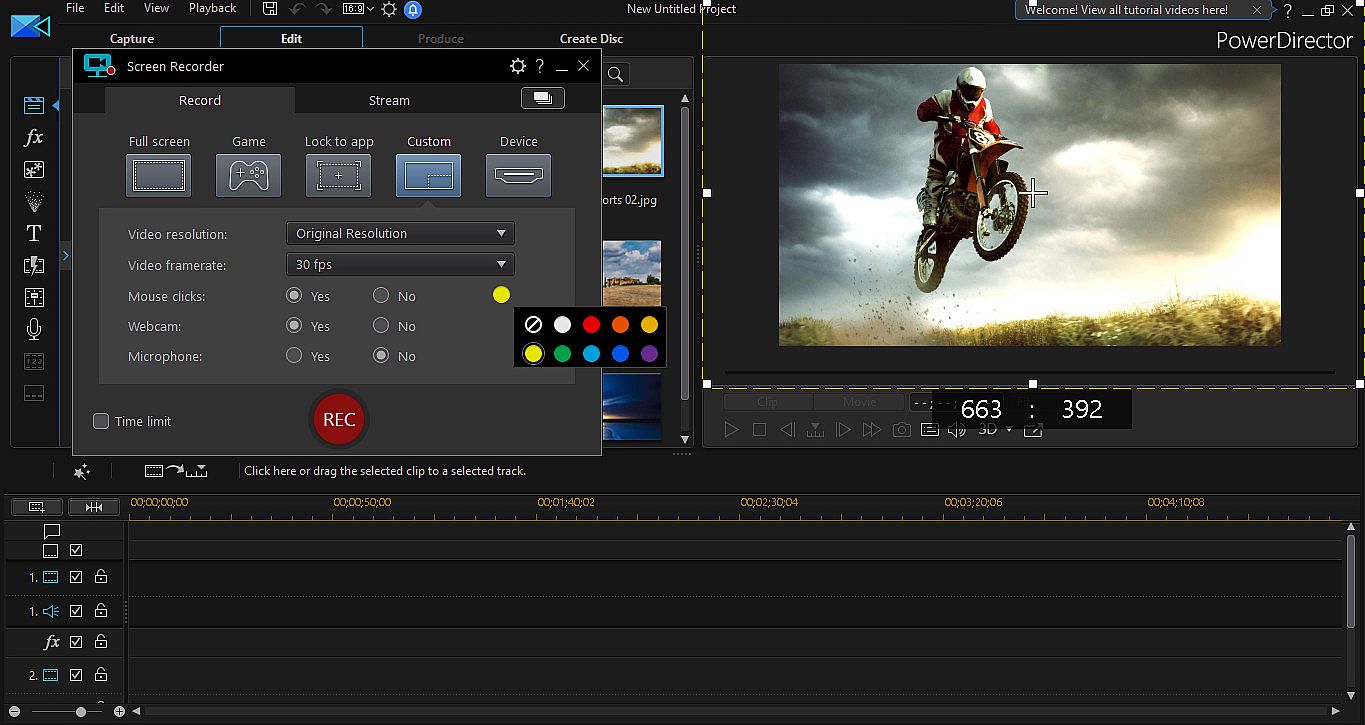Enable the Time limit checkbox
This screenshot has width=1365, height=725.
coord(101,421)
